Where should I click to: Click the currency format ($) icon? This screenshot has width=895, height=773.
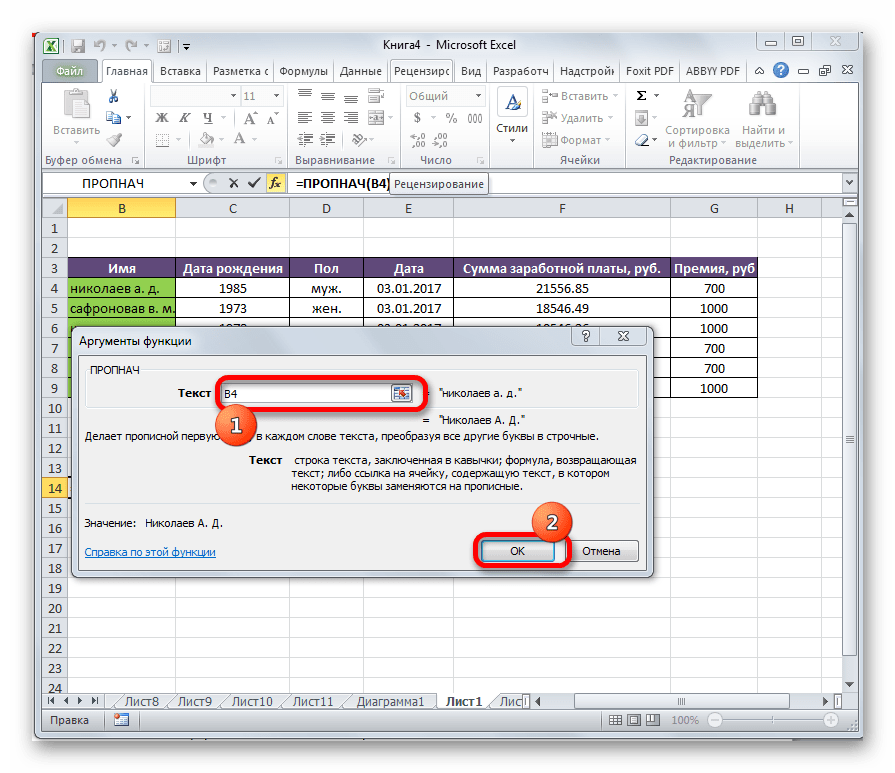(x=417, y=118)
